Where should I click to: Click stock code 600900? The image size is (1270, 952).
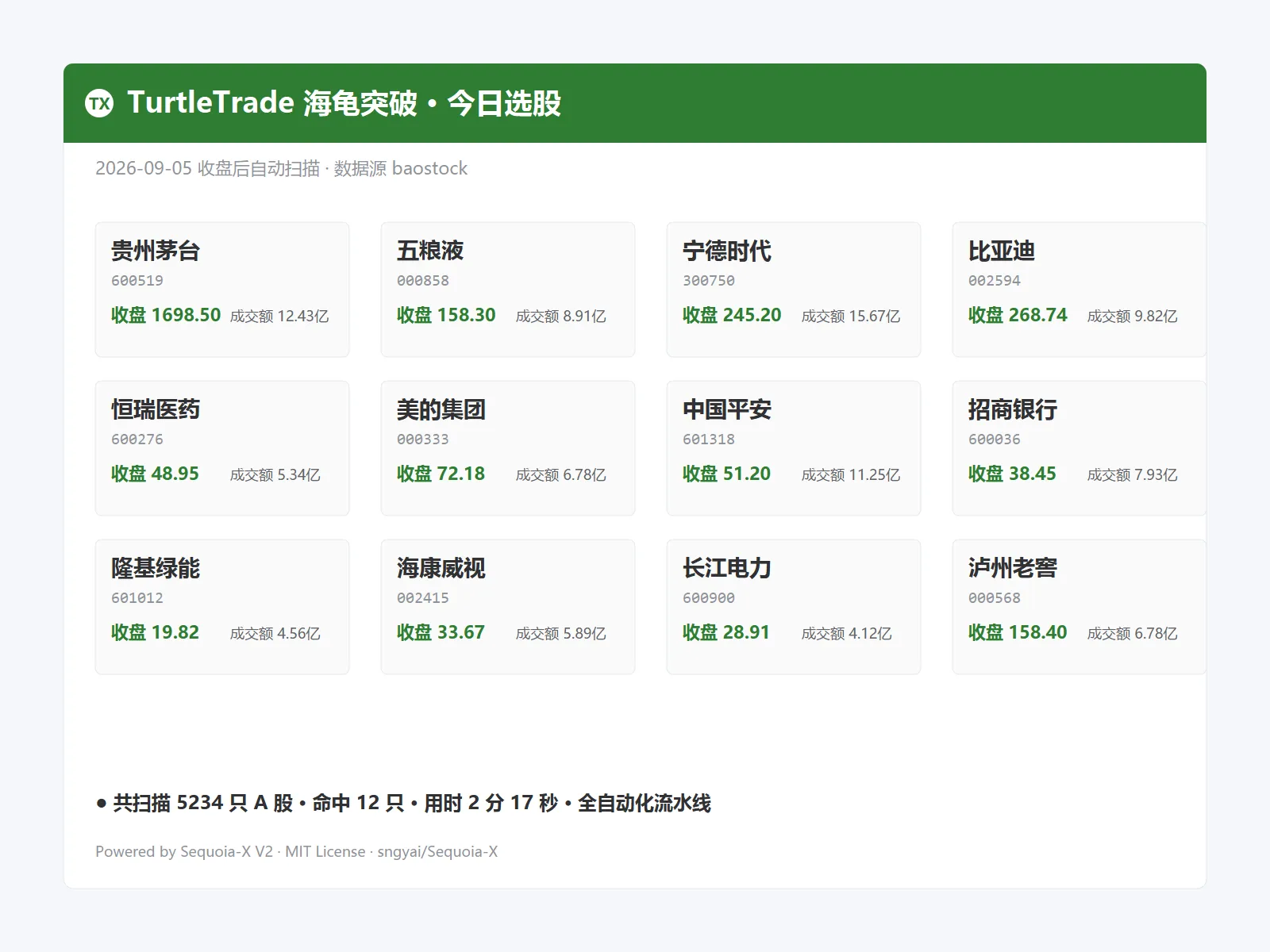click(709, 598)
